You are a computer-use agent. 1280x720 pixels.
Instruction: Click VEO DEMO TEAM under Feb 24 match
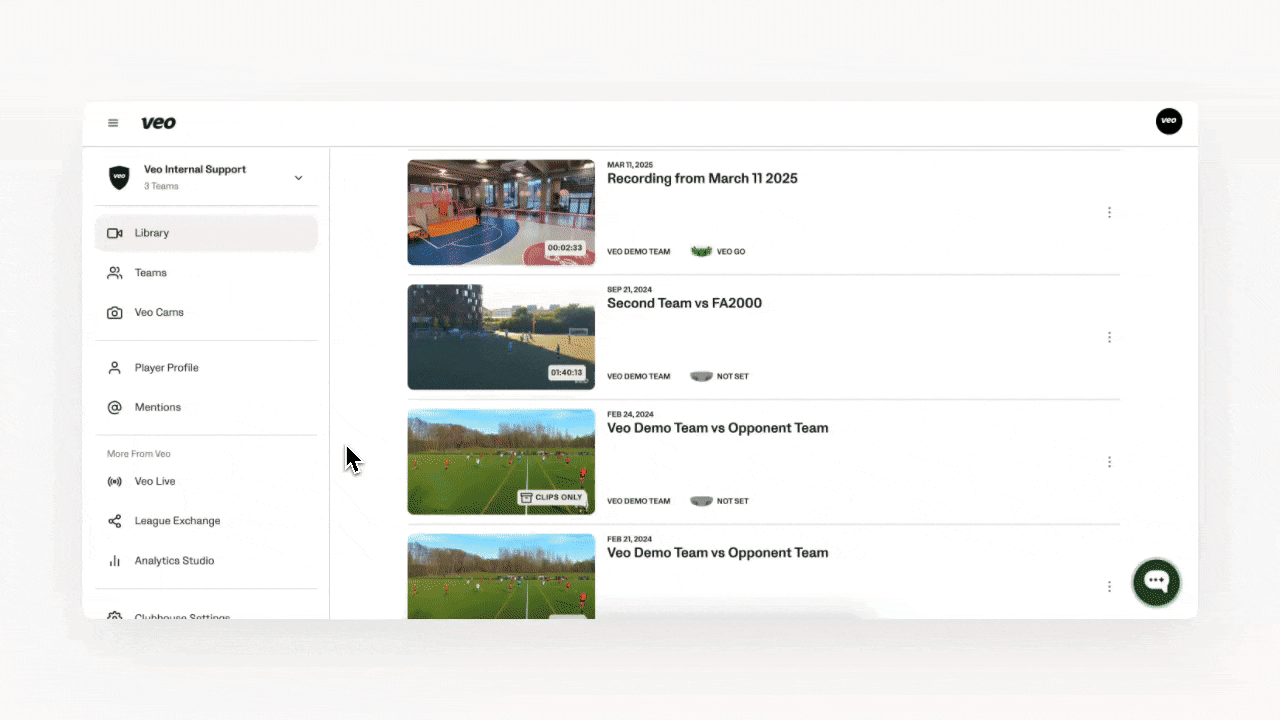[638, 501]
